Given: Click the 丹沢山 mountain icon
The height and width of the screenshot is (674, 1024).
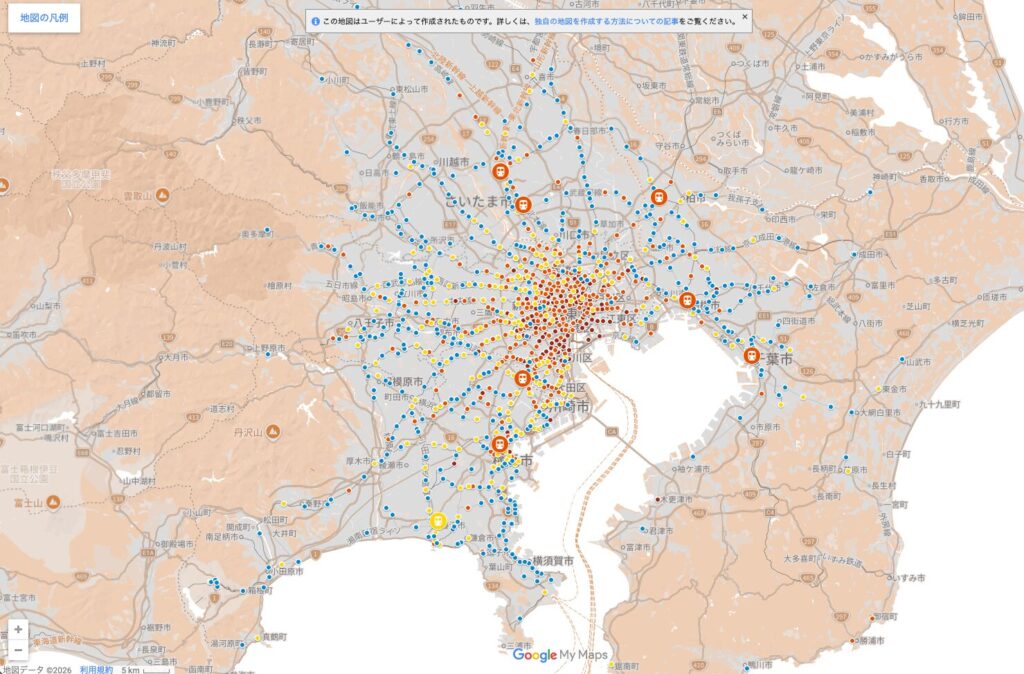Looking at the screenshot, I should 273,432.
